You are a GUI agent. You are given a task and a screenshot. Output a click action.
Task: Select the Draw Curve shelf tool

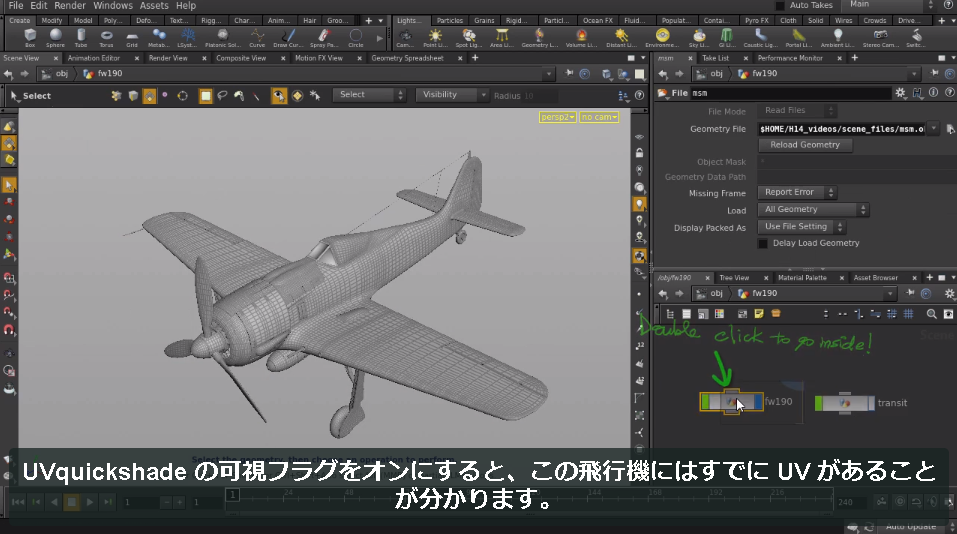click(x=287, y=38)
